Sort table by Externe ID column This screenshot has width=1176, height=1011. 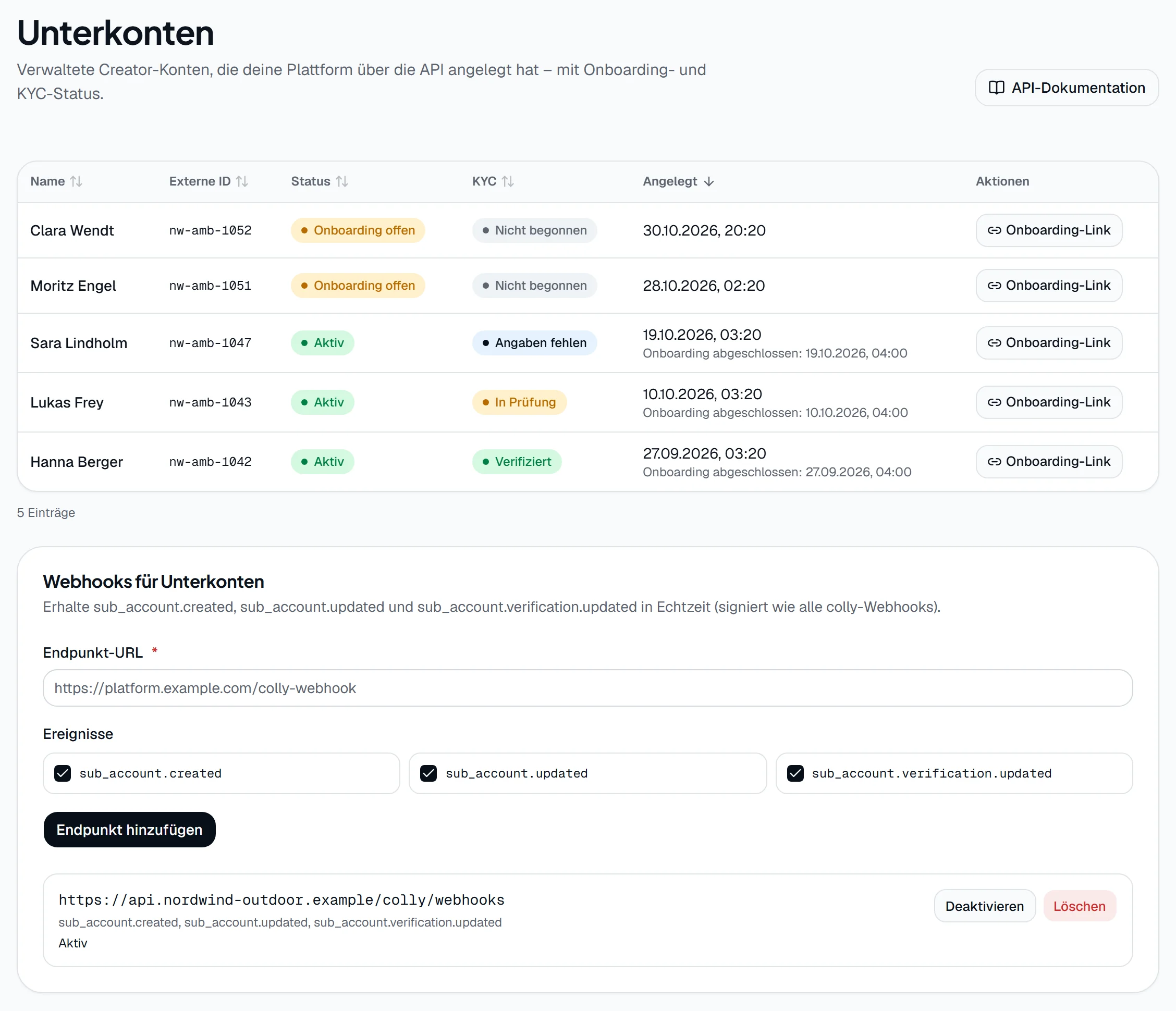(209, 181)
